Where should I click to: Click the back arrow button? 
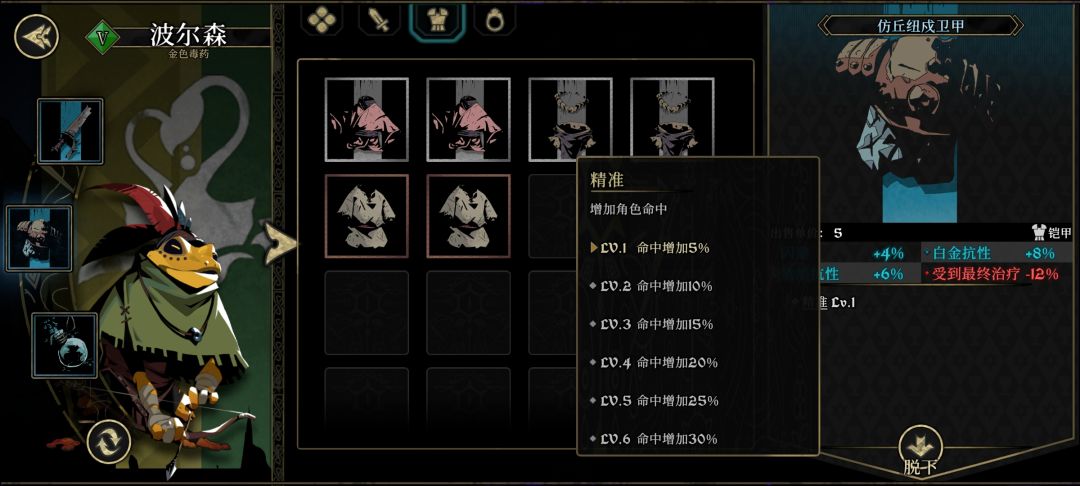point(37,36)
